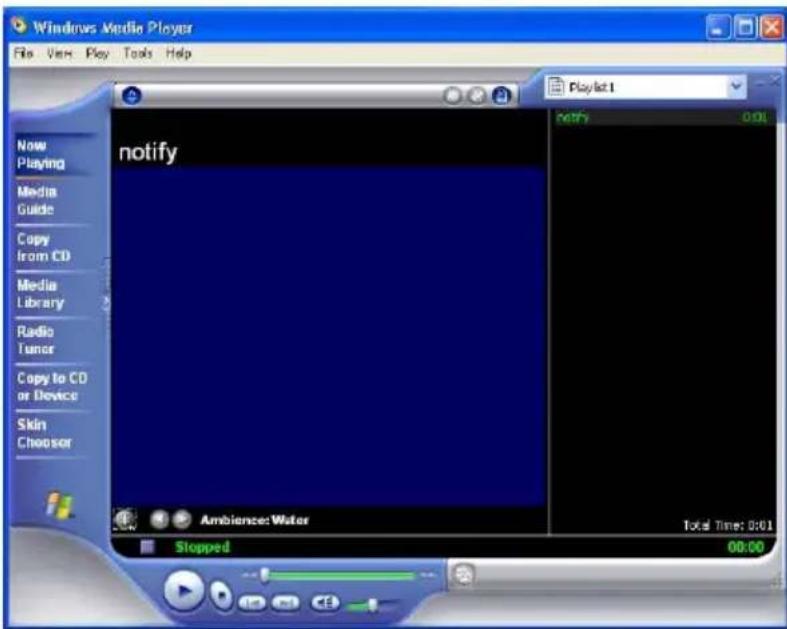Open the Copy to CD or Device tab
The image size is (787, 629).
coord(52,387)
